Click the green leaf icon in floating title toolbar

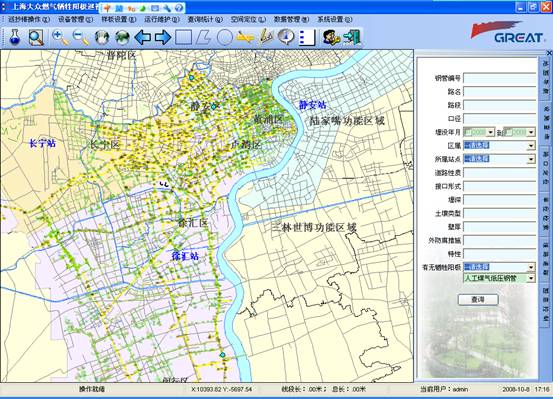coord(143,7)
